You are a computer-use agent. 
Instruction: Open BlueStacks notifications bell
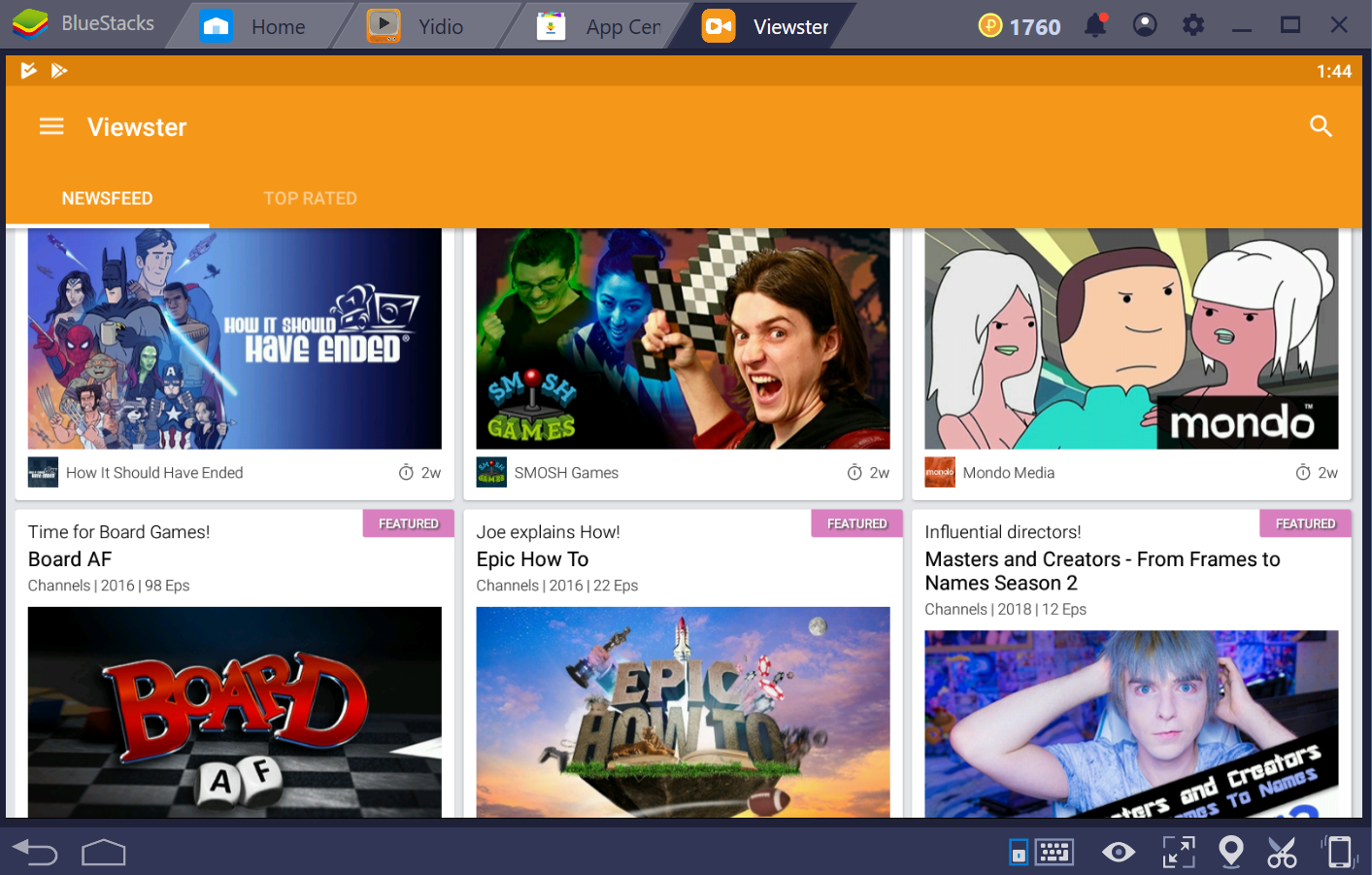(1095, 25)
